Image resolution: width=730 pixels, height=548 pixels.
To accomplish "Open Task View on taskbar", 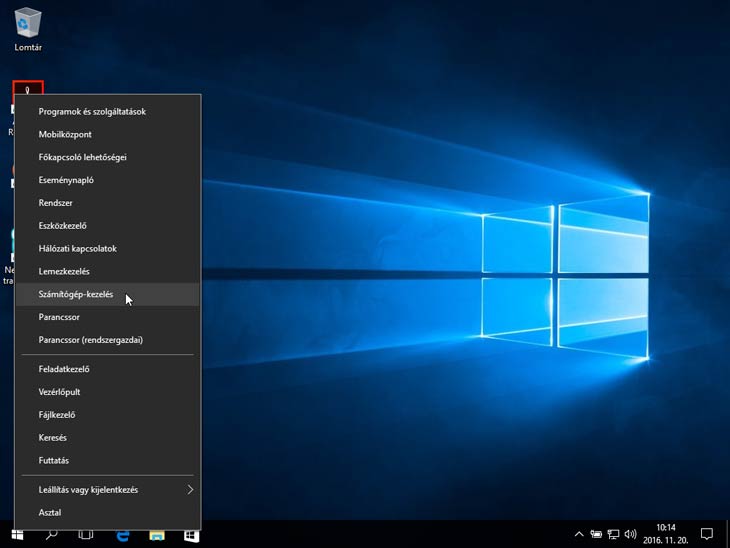I will pyautogui.click(x=86, y=535).
